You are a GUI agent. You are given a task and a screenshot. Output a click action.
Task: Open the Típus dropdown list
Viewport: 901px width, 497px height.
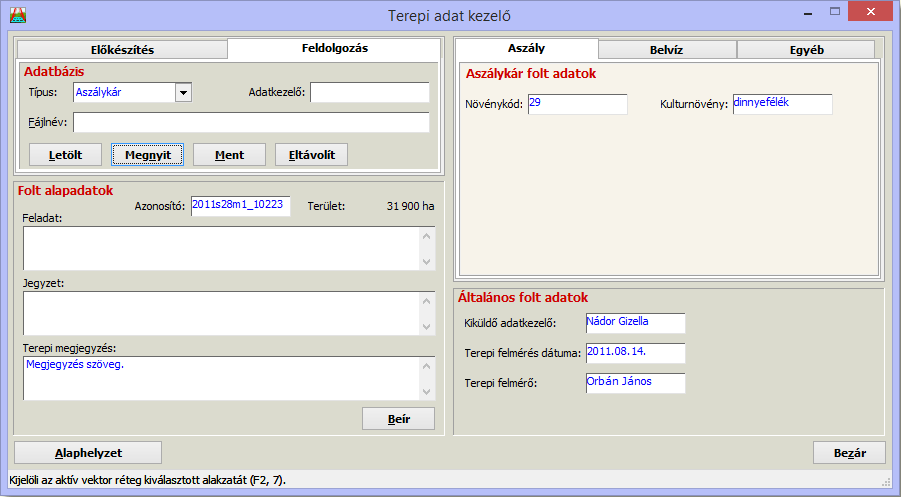click(183, 93)
